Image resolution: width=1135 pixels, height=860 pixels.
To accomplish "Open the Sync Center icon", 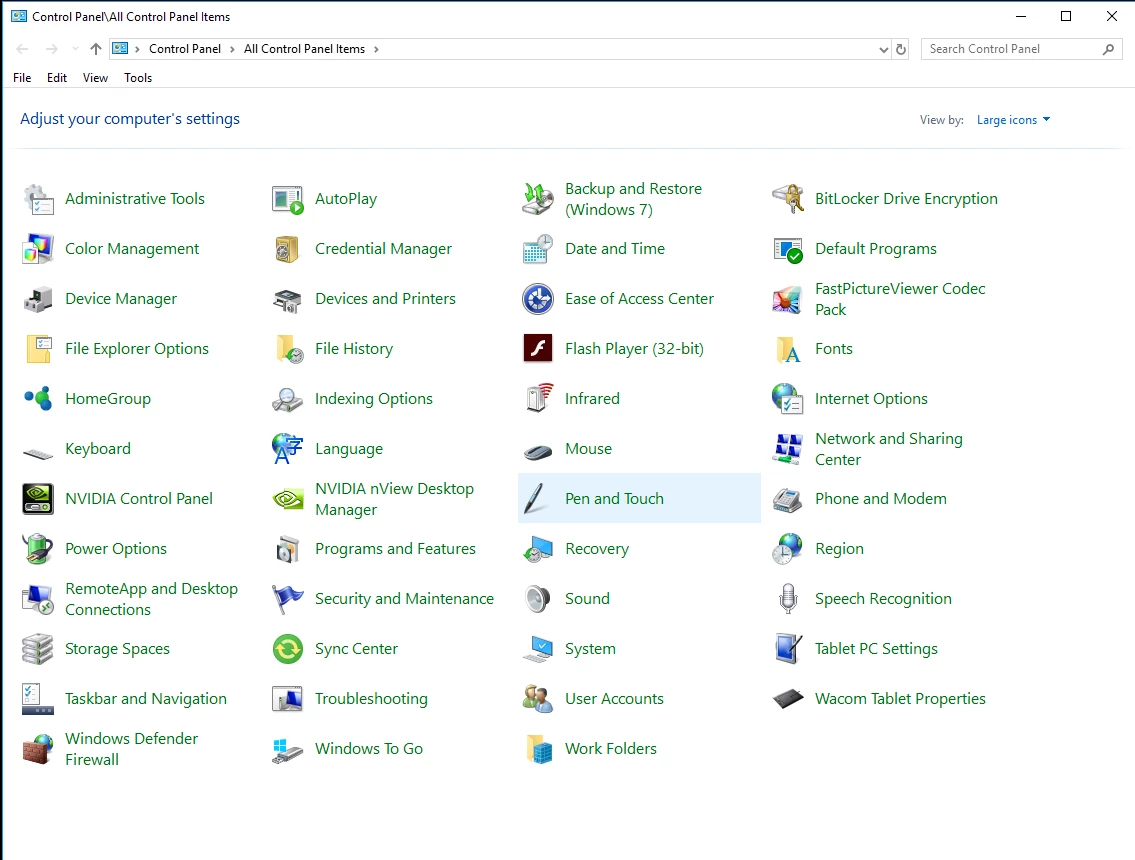I will tap(287, 649).
